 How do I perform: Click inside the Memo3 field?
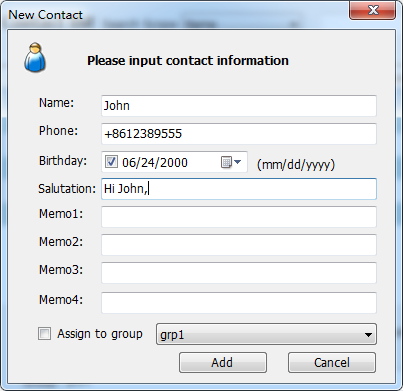pyautogui.click(x=239, y=273)
